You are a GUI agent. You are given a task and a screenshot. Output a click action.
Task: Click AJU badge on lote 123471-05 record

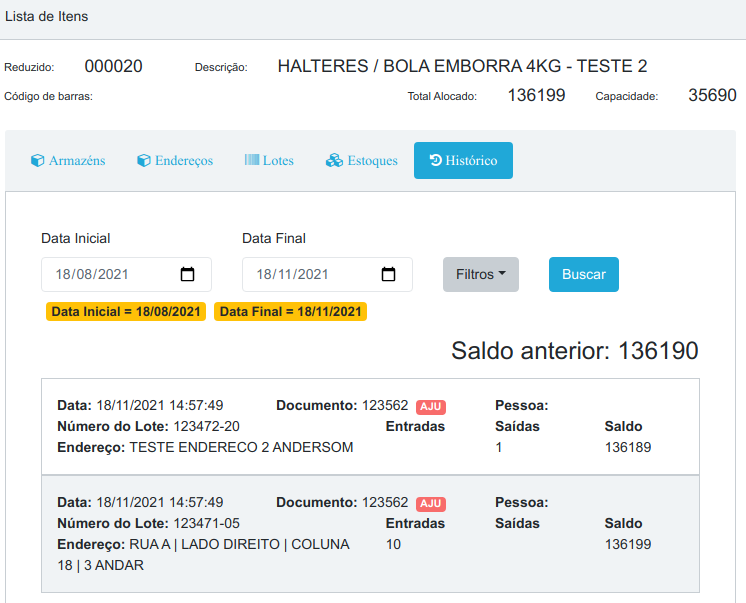(x=431, y=504)
